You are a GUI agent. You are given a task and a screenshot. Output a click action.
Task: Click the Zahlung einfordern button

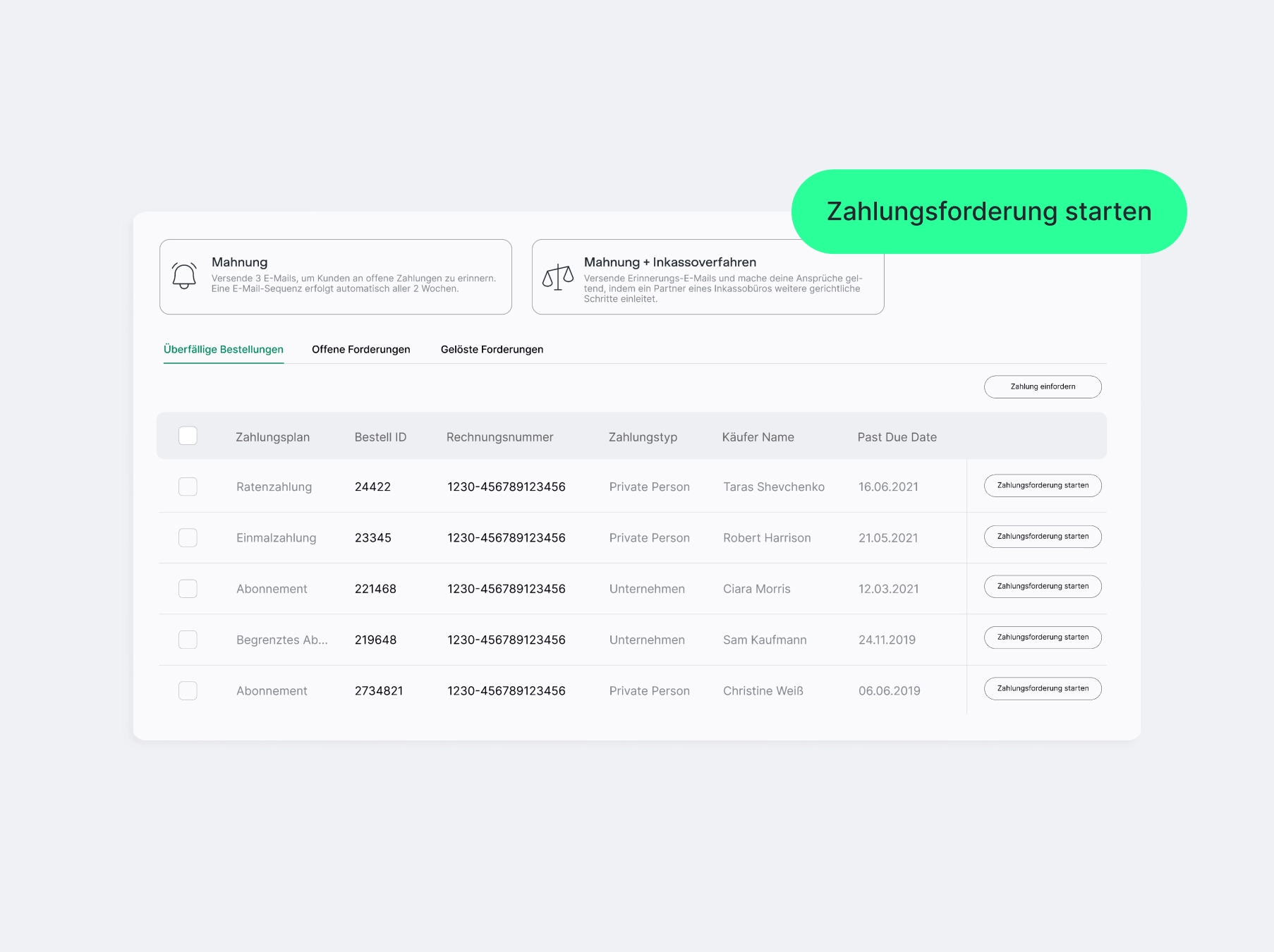[x=1043, y=386]
